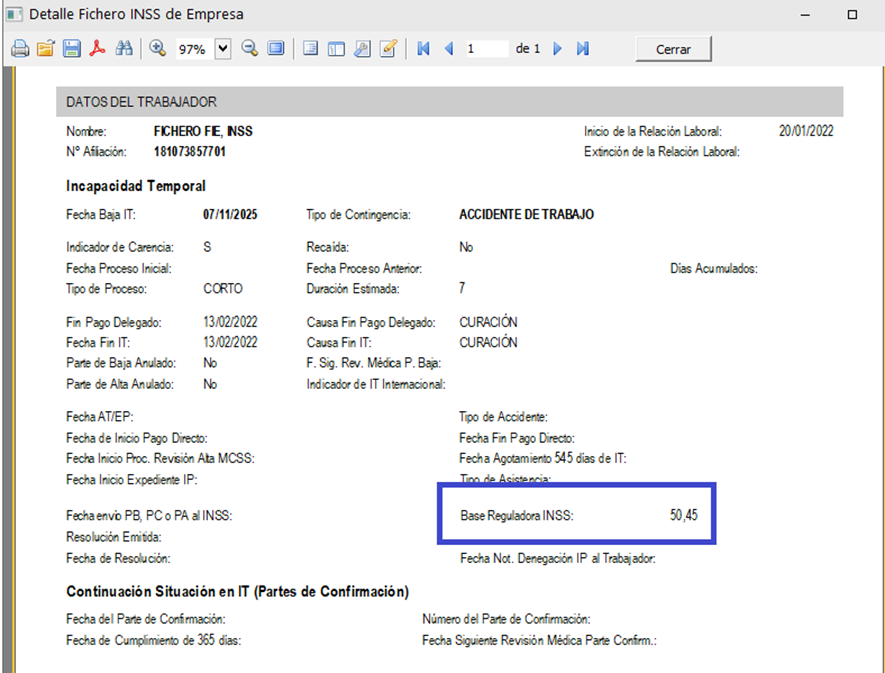Image resolution: width=885 pixels, height=673 pixels.
Task: Save report with the floppy disk icon
Action: click(x=72, y=49)
